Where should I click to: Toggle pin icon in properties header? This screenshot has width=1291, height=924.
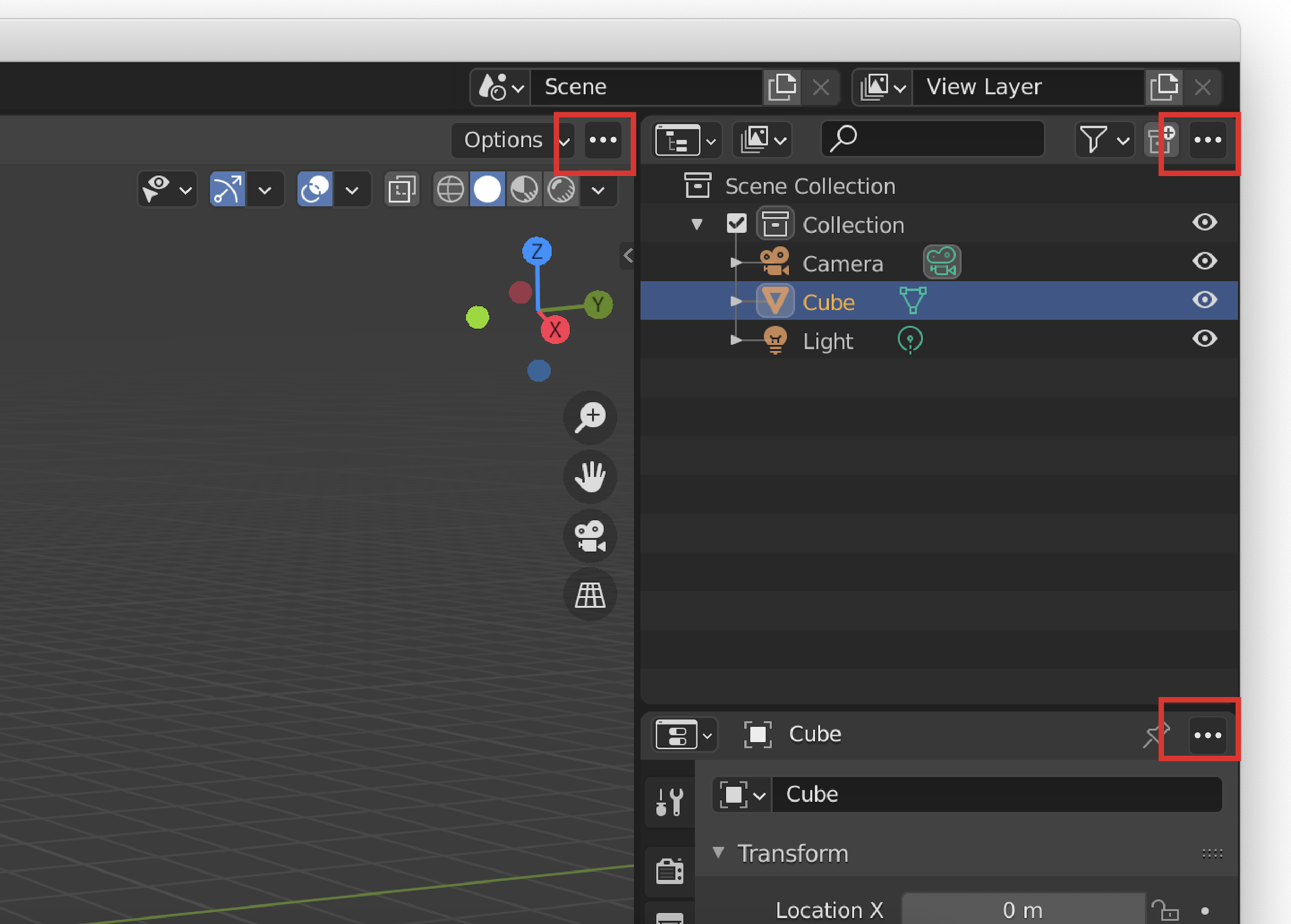1155,735
